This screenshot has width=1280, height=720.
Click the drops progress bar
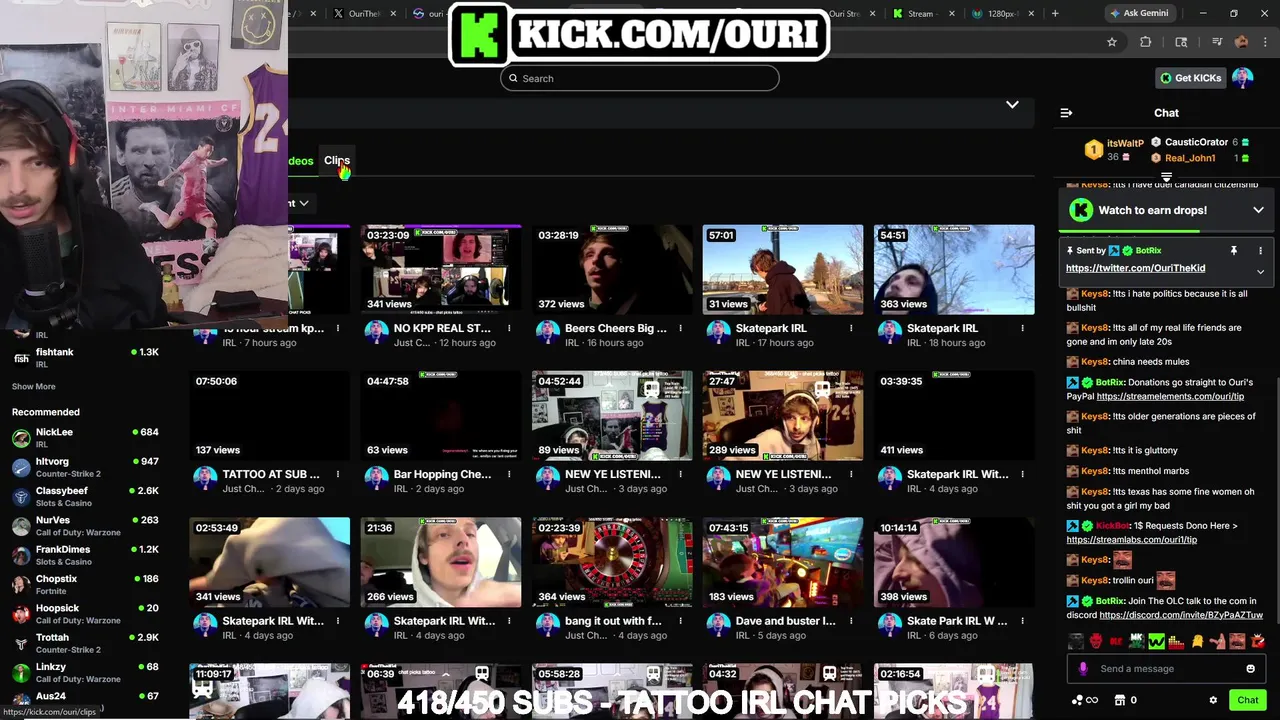click(1166, 231)
